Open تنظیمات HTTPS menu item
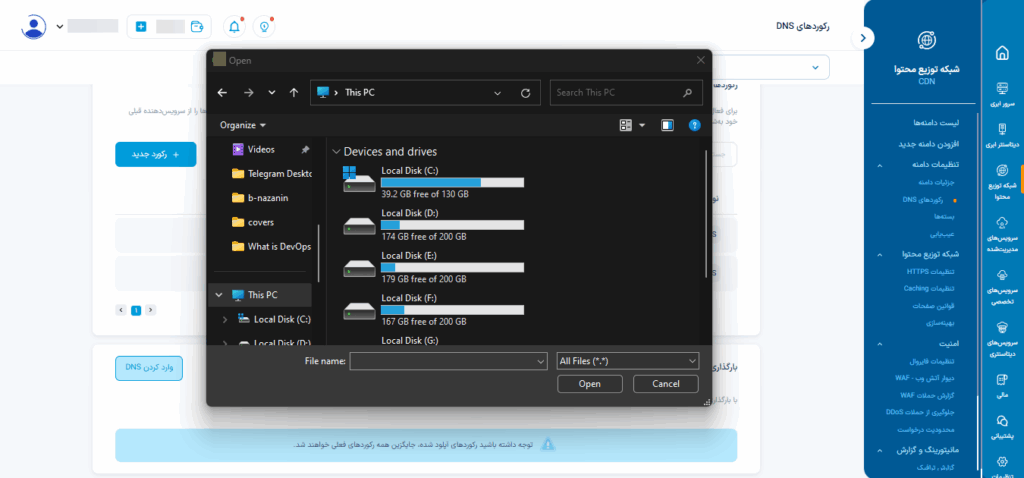1024x478 pixels. tap(930, 271)
